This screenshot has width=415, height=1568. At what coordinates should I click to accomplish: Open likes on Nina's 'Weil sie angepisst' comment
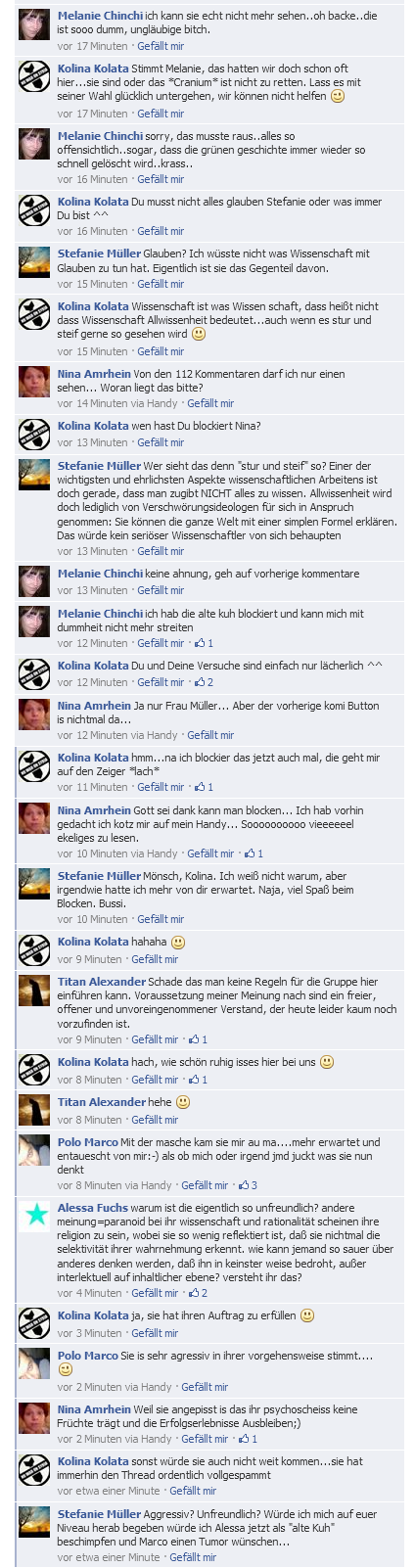tap(248, 1439)
